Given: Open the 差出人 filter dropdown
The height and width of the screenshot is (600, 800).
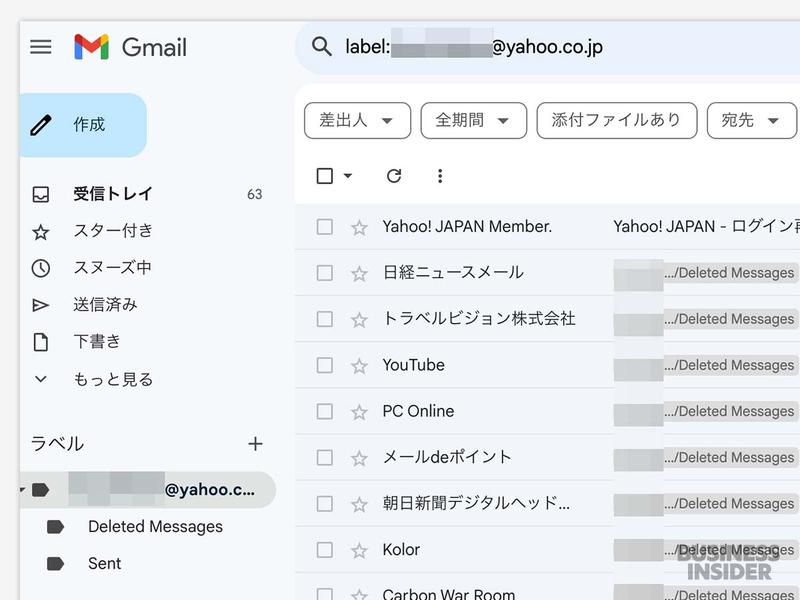Looking at the screenshot, I should [x=357, y=120].
